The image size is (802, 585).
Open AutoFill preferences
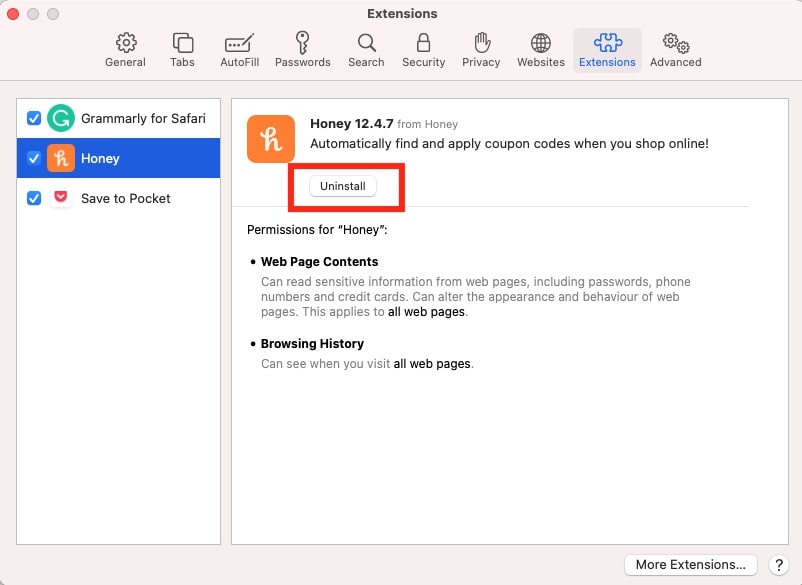[x=239, y=50]
